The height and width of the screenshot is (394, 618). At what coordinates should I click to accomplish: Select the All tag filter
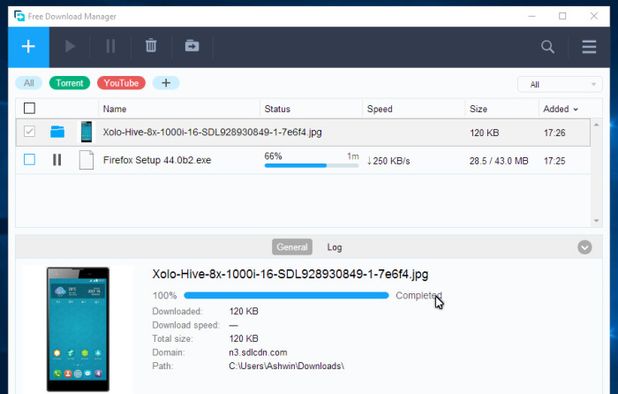(x=29, y=83)
